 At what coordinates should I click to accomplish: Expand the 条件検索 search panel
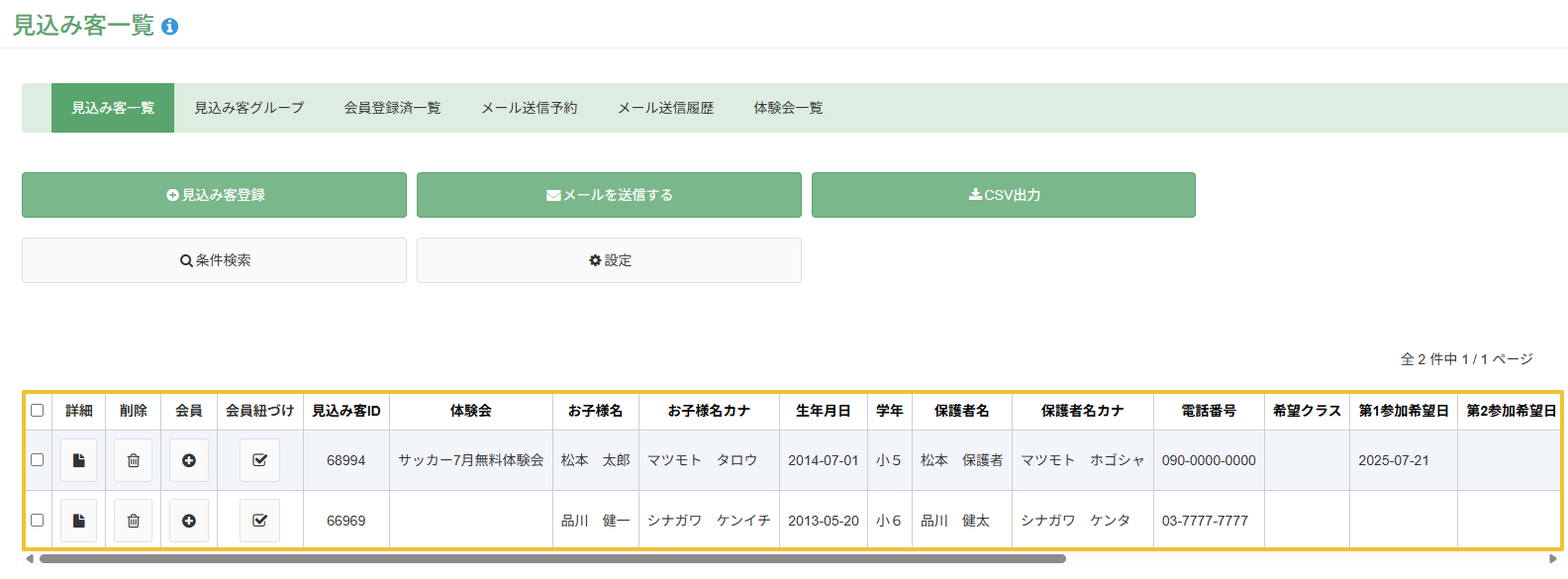(214, 260)
